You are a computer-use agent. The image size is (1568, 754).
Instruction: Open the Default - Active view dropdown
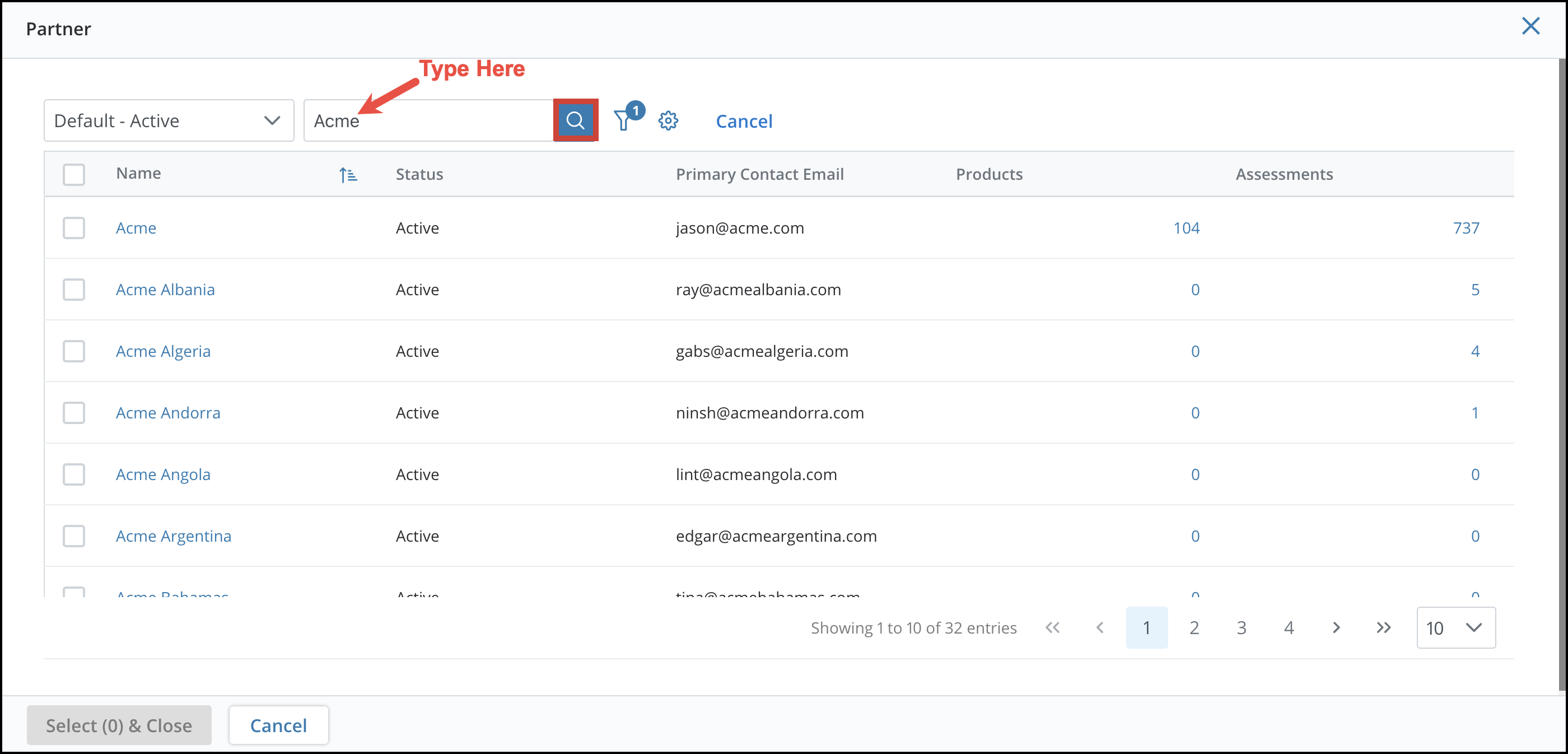(x=169, y=120)
